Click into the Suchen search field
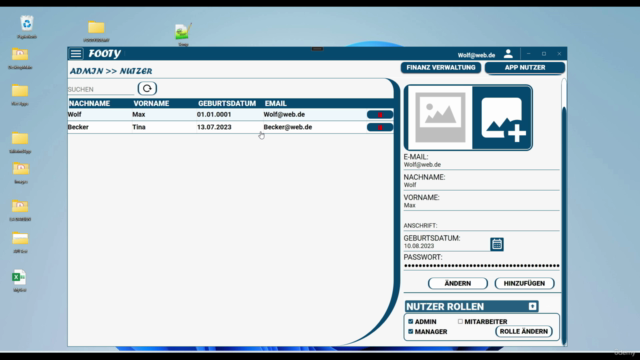Viewport: 640px width, 360px height. click(101, 89)
